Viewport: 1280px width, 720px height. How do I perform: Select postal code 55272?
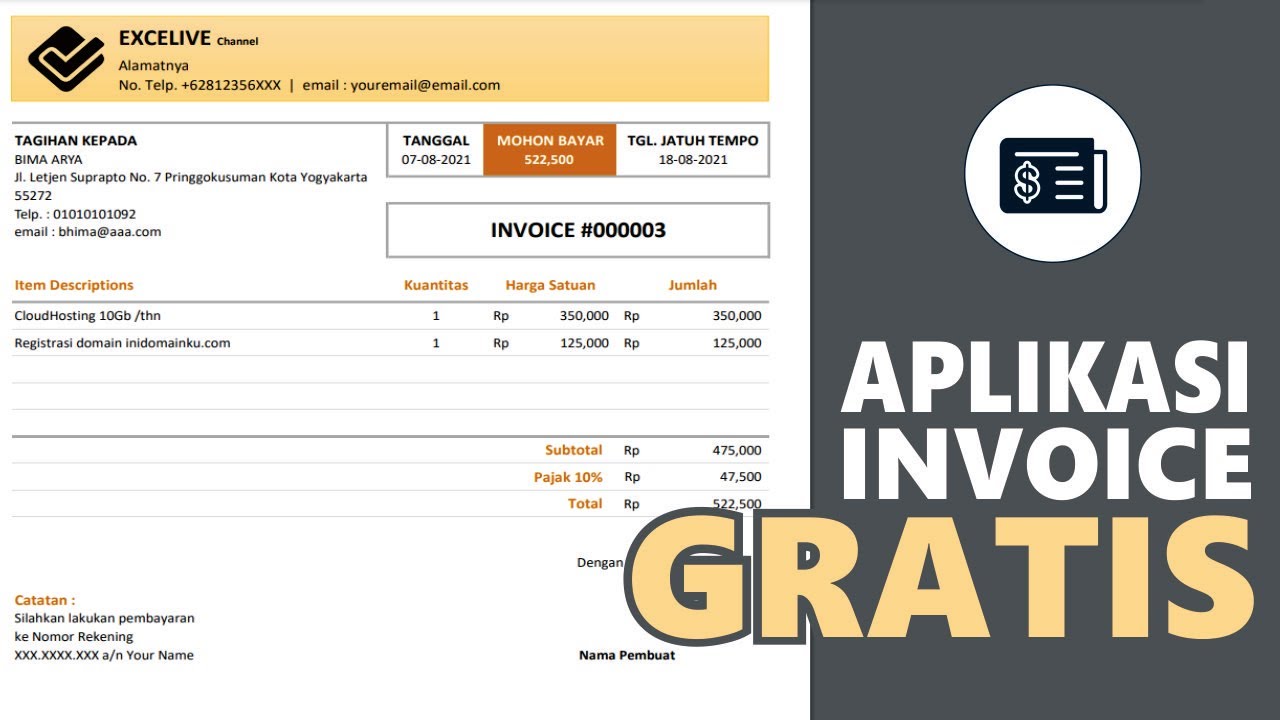(33, 195)
